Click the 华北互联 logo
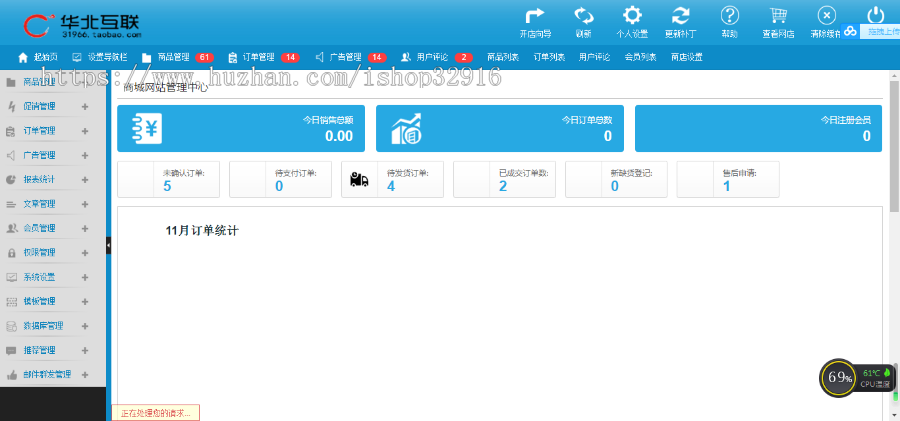The height and width of the screenshot is (421, 900). [x=82, y=25]
